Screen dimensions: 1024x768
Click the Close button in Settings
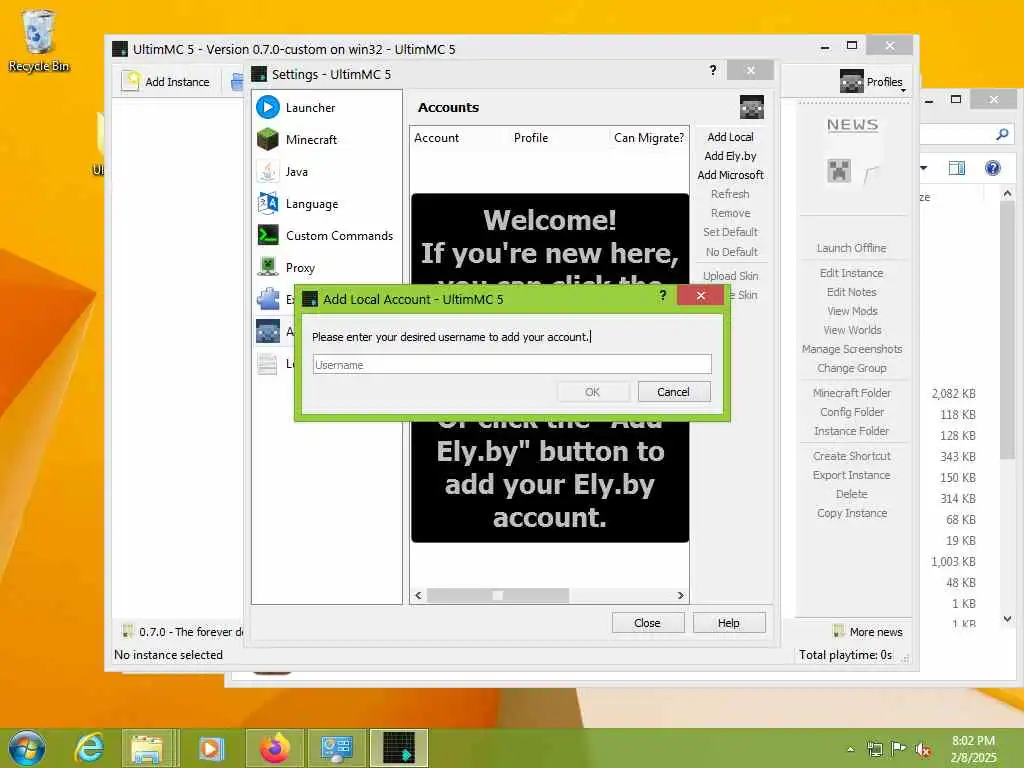coord(648,623)
